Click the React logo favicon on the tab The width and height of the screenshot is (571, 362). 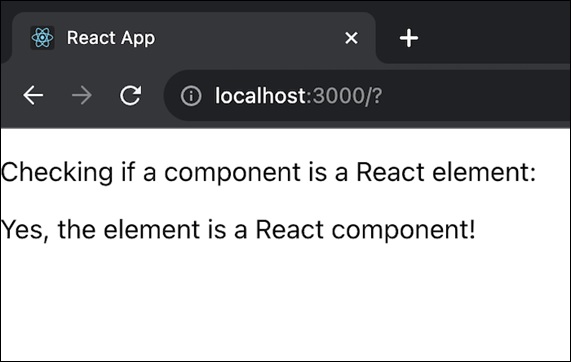click(x=42, y=38)
